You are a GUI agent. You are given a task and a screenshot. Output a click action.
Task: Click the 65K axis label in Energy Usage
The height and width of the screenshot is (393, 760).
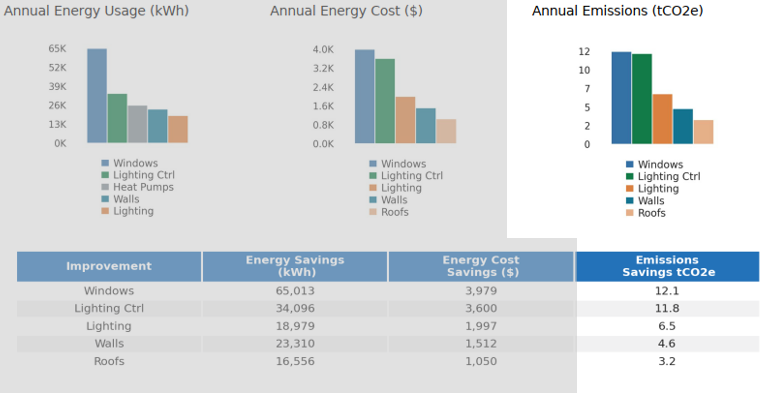pyautogui.click(x=57, y=48)
